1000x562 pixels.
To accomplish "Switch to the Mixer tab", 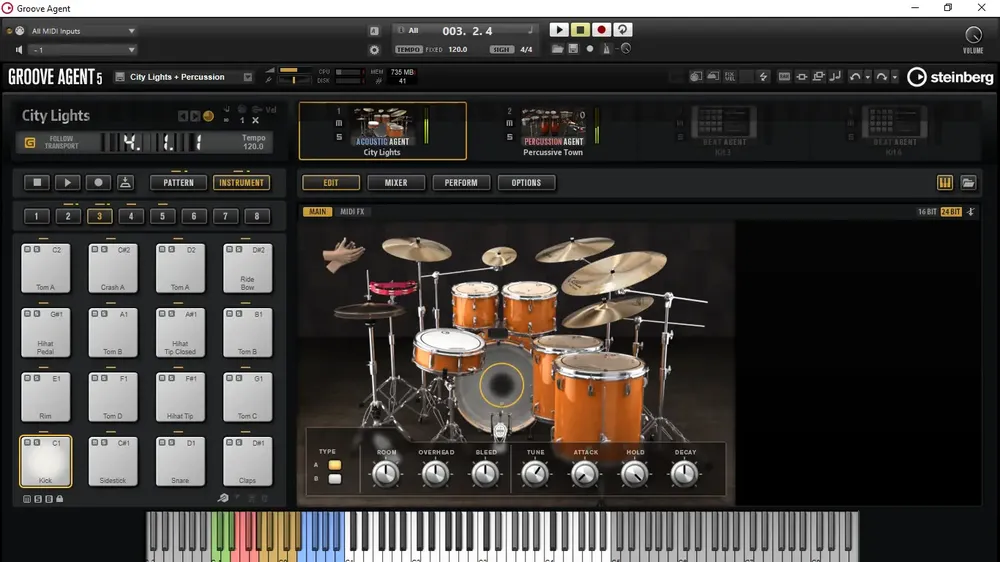I will coord(396,183).
